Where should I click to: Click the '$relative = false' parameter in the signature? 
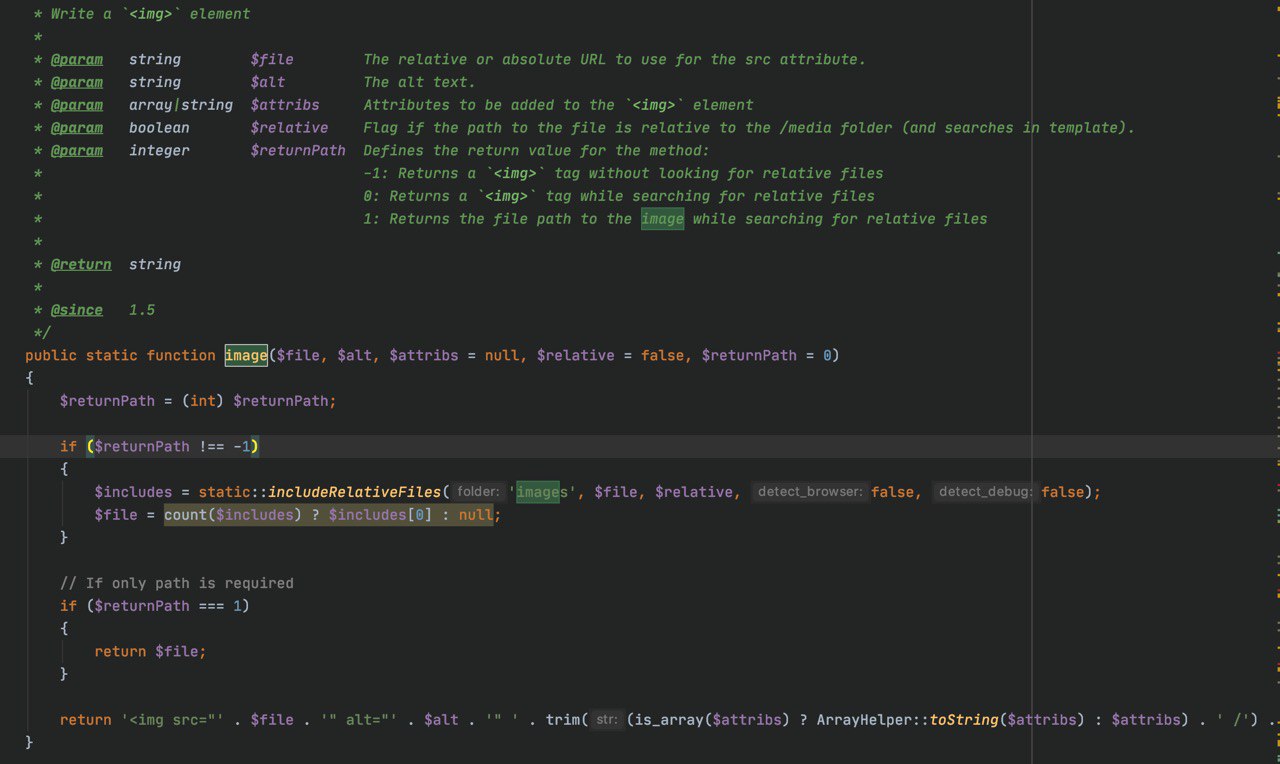coord(611,355)
